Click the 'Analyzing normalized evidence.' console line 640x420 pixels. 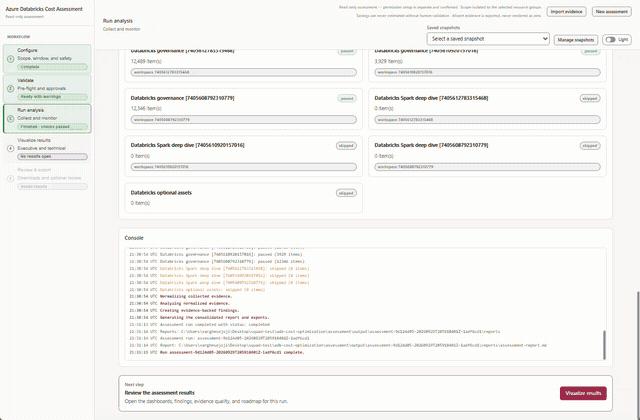(x=180, y=303)
